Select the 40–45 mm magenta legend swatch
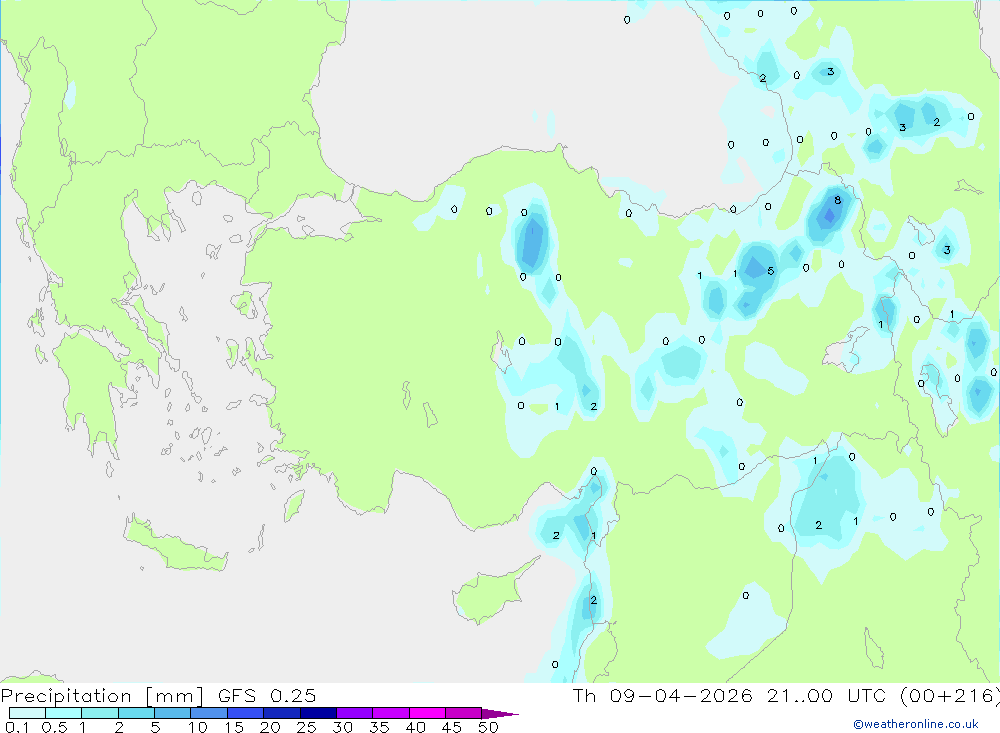This screenshot has height=733, width=1000. coord(427,713)
